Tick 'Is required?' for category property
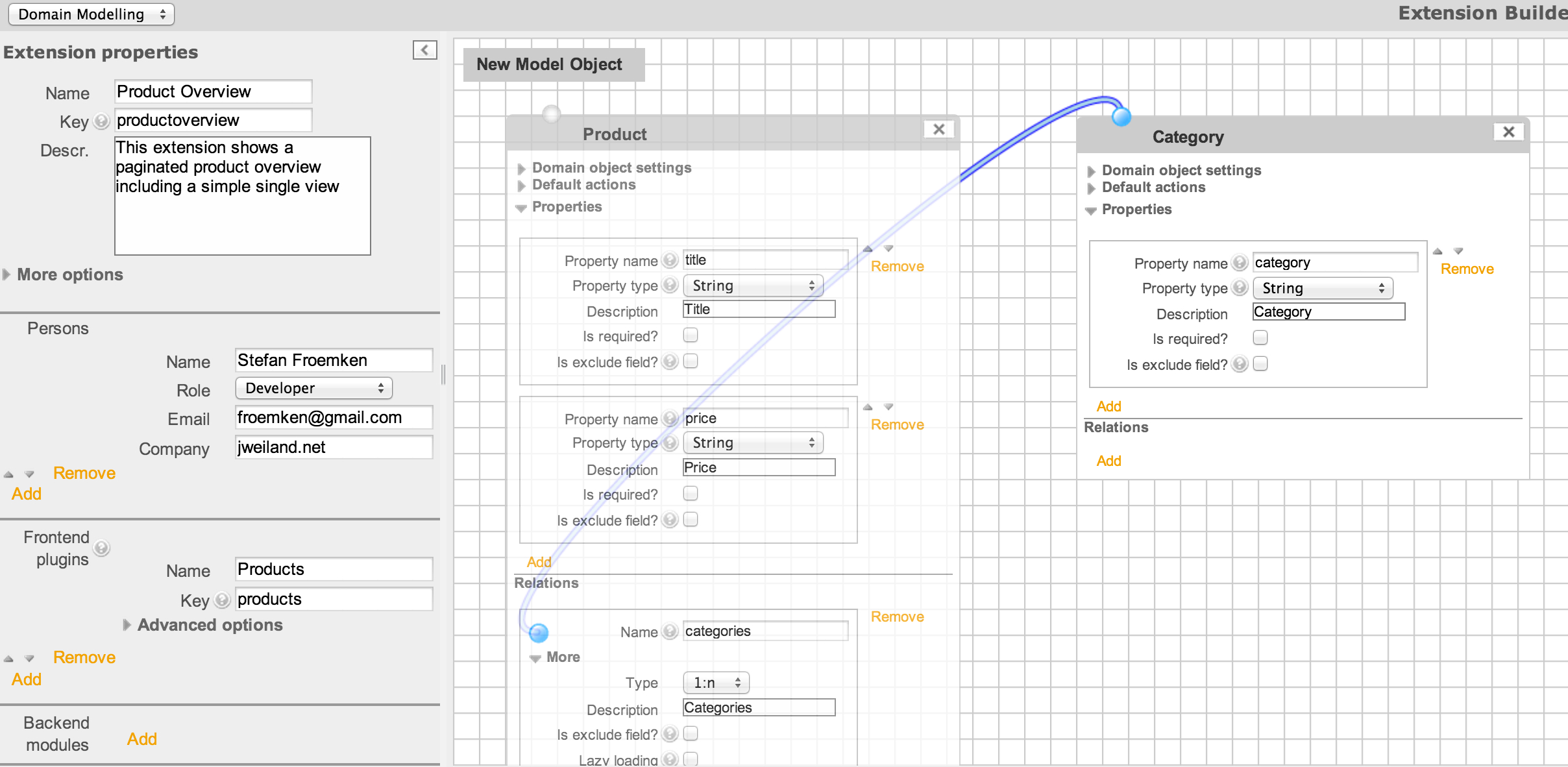The height and width of the screenshot is (767, 1568). click(1260, 338)
